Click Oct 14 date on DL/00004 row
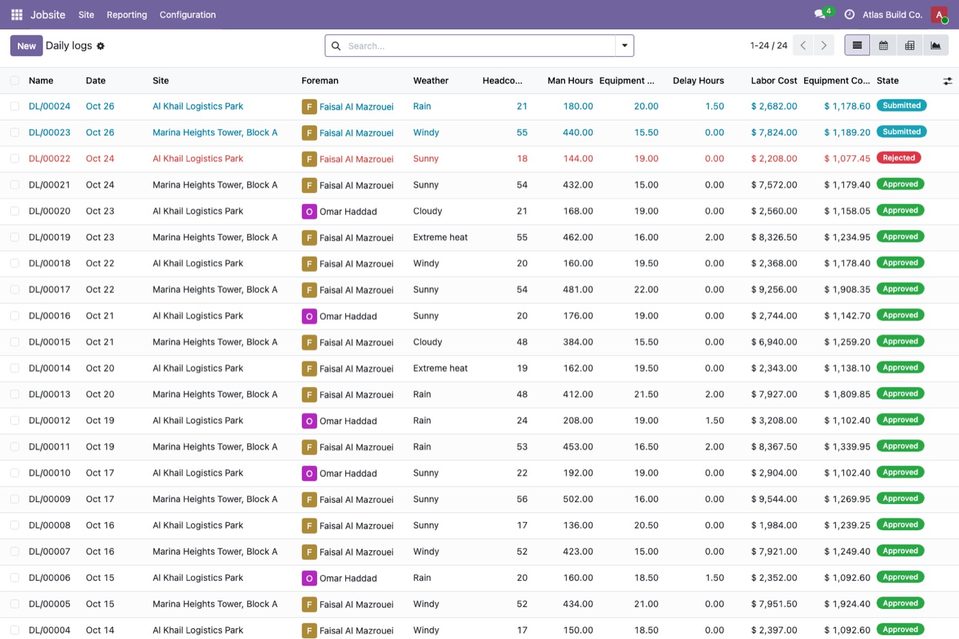The height and width of the screenshot is (639, 959). click(x=100, y=630)
